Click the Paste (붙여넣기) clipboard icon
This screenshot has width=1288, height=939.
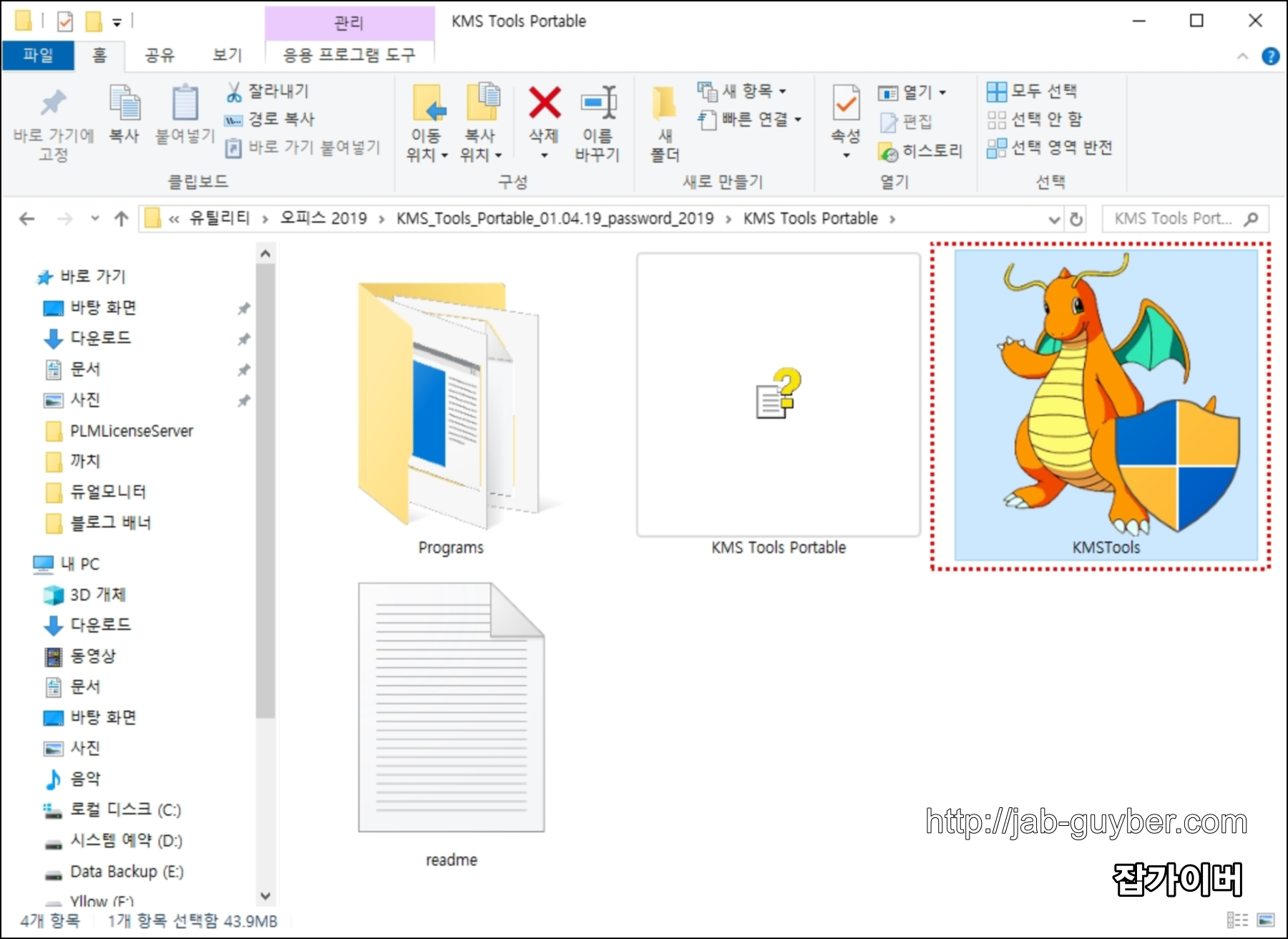click(185, 115)
